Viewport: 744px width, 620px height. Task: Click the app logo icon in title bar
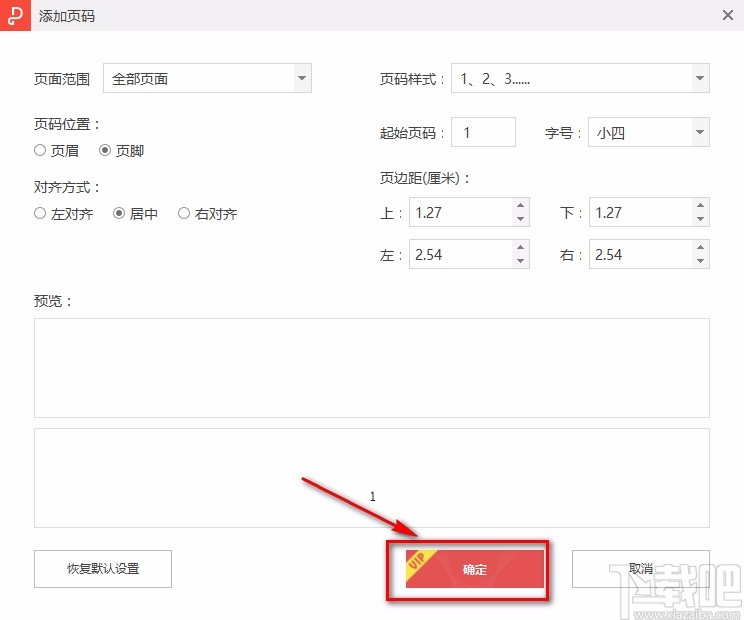pos(14,16)
